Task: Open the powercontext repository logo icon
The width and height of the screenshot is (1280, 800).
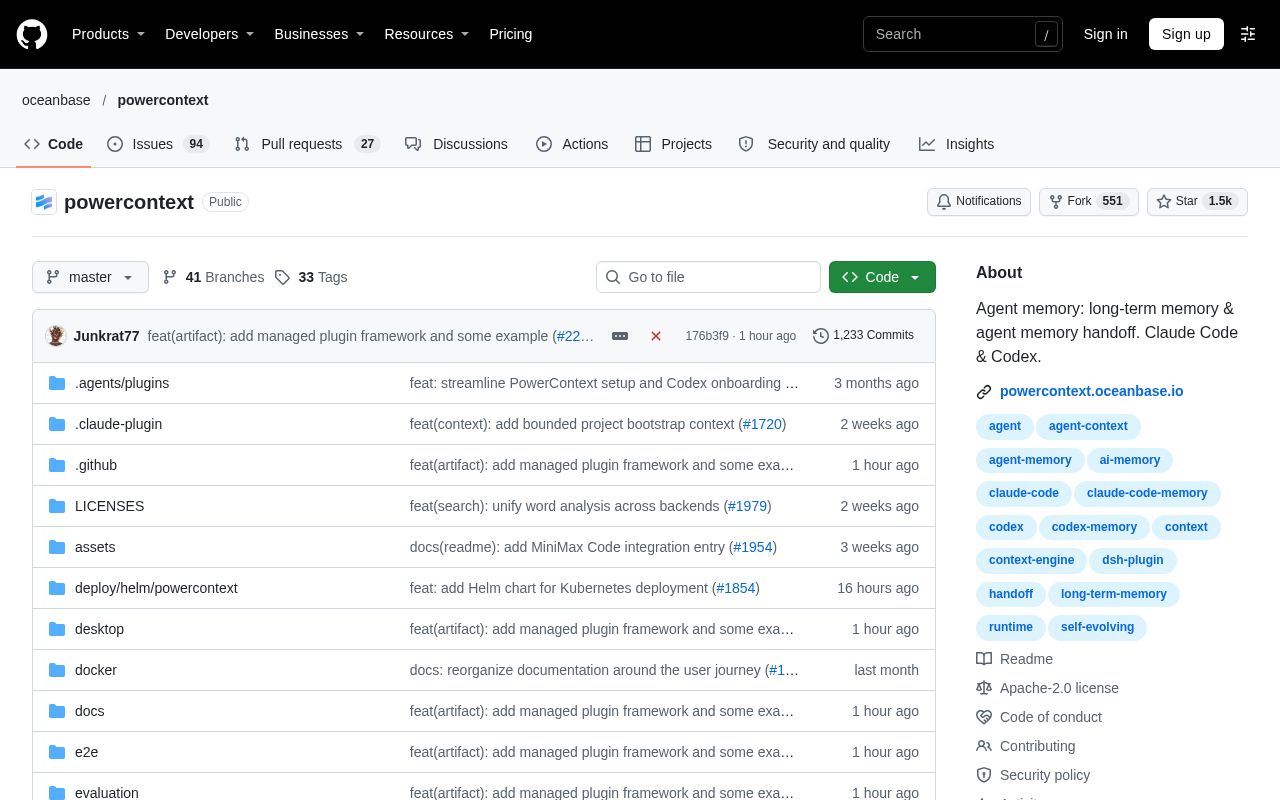Action: [x=44, y=202]
